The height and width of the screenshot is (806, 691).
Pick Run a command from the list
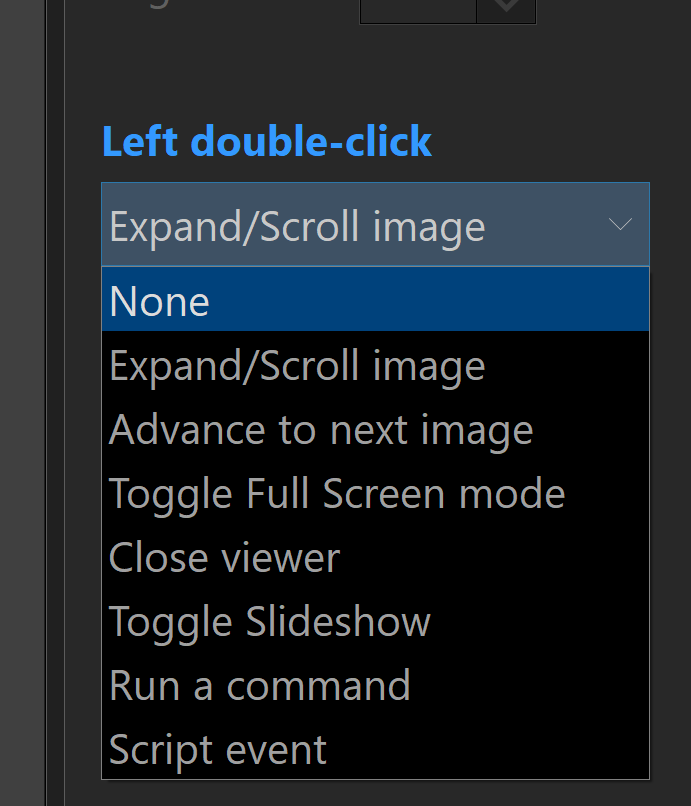[x=375, y=686]
